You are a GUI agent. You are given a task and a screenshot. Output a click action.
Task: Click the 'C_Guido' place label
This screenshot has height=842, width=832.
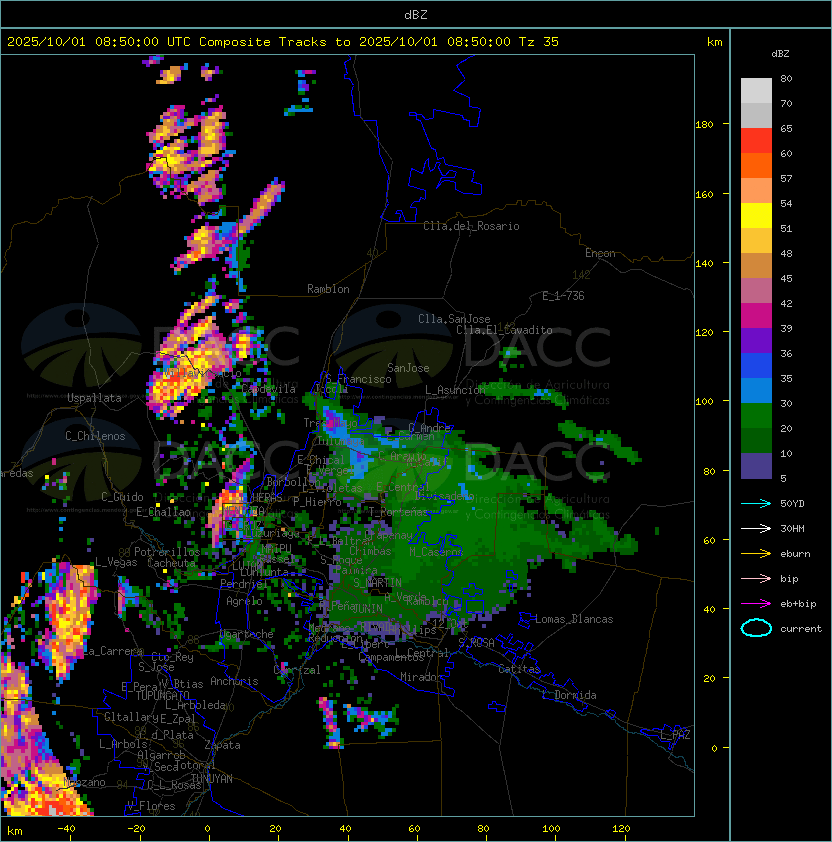[x=122, y=497]
